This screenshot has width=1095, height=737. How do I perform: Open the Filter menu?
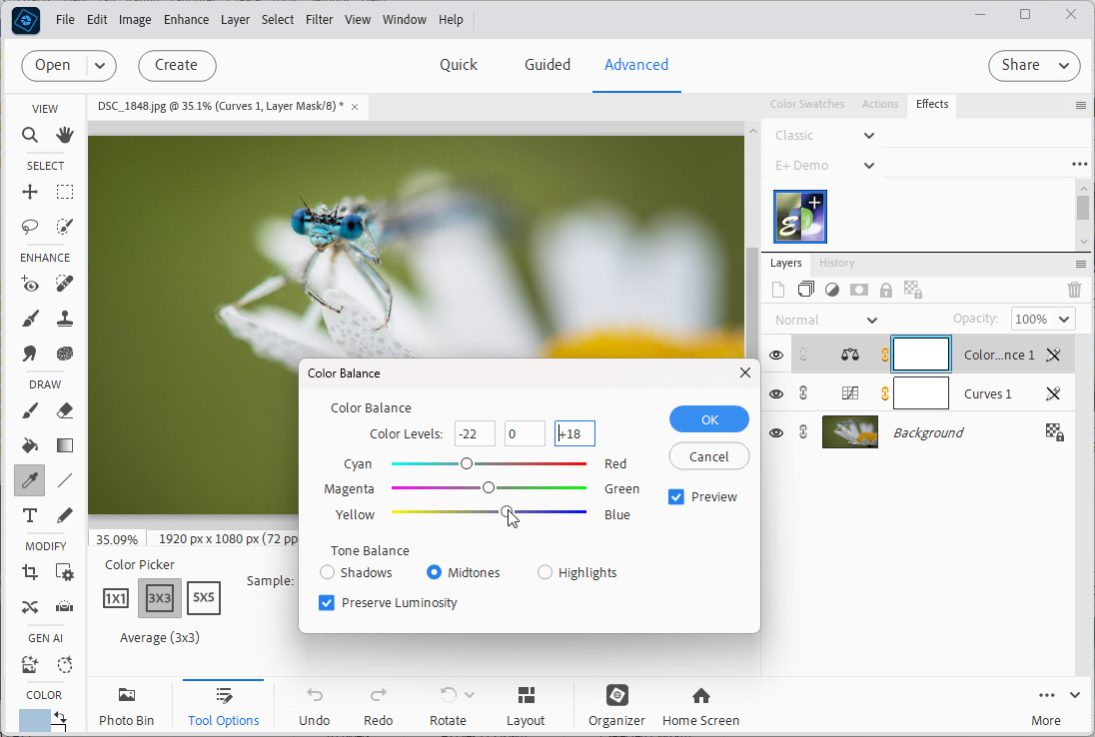pyautogui.click(x=319, y=20)
